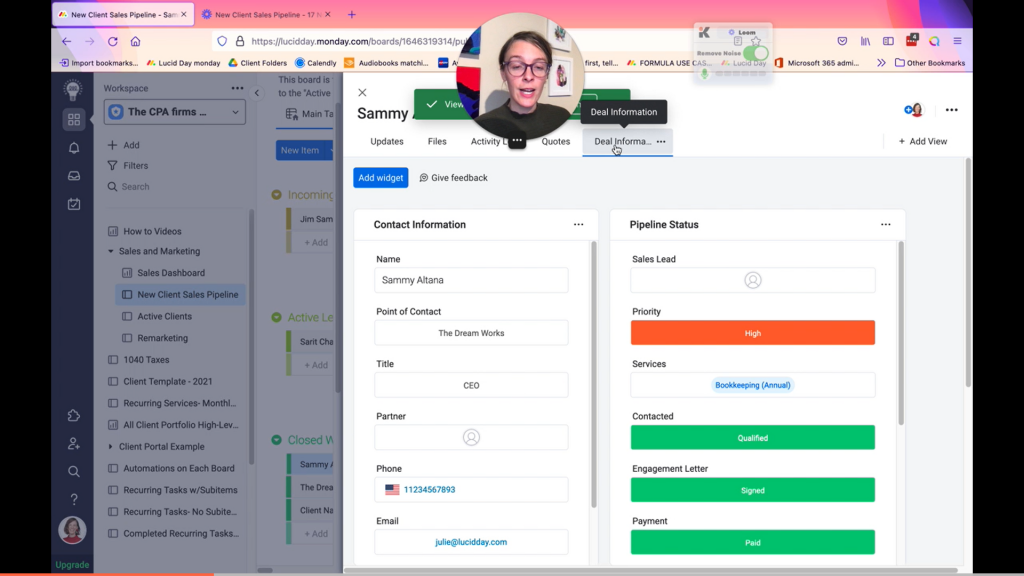Open the browser Home icon
The height and width of the screenshot is (576, 1024).
[135, 41]
